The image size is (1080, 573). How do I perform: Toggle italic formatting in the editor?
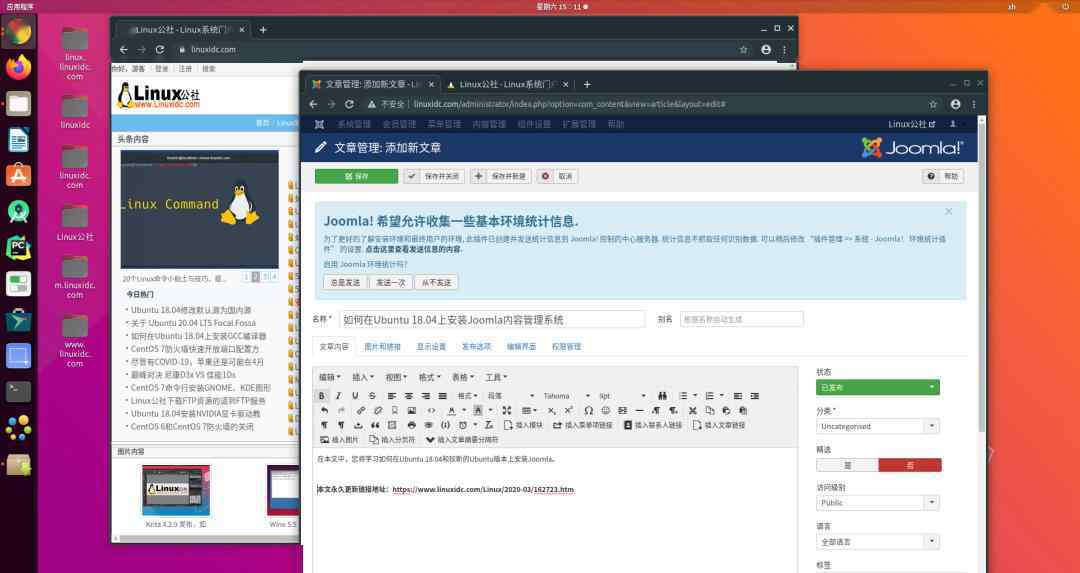coord(338,396)
